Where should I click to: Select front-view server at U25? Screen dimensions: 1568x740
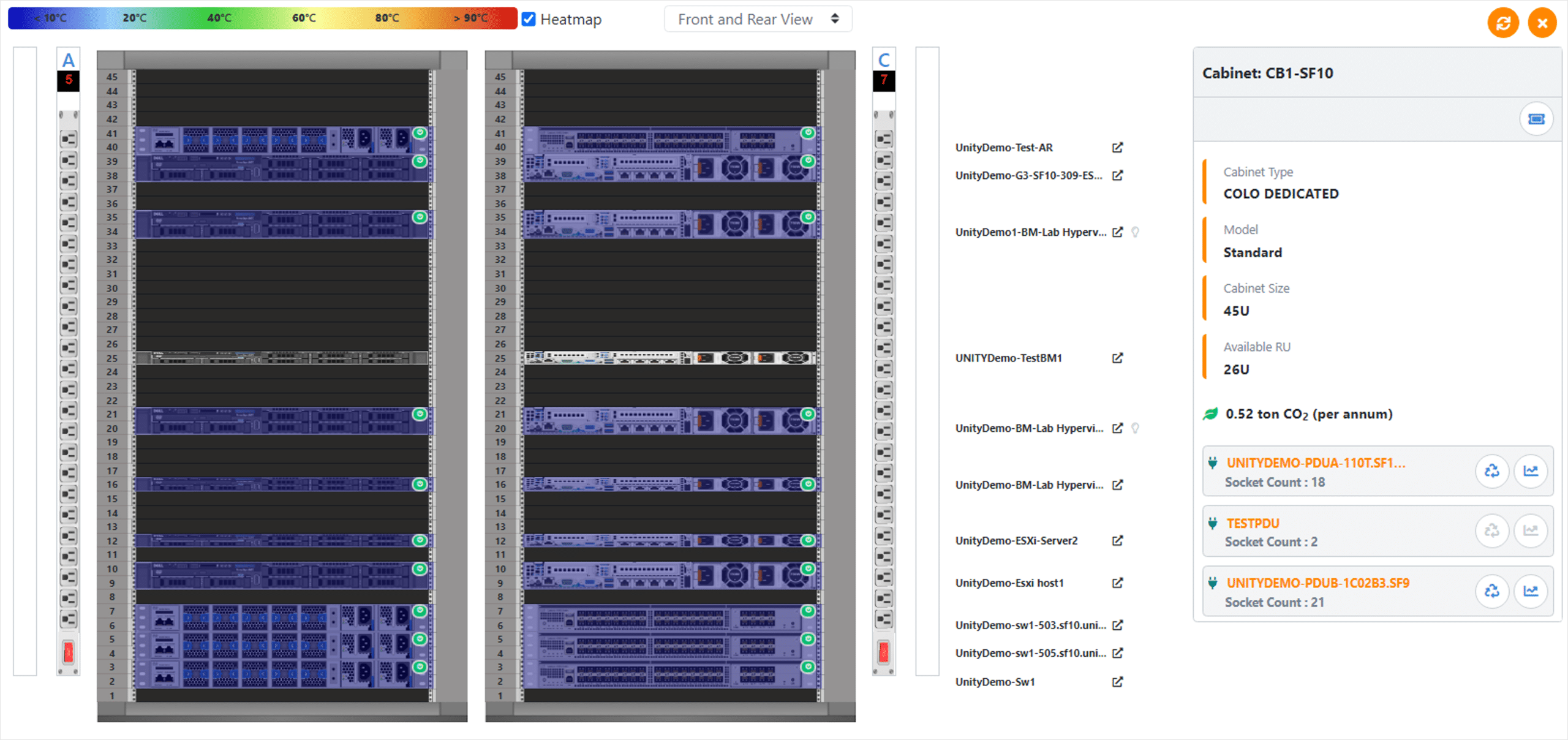282,358
